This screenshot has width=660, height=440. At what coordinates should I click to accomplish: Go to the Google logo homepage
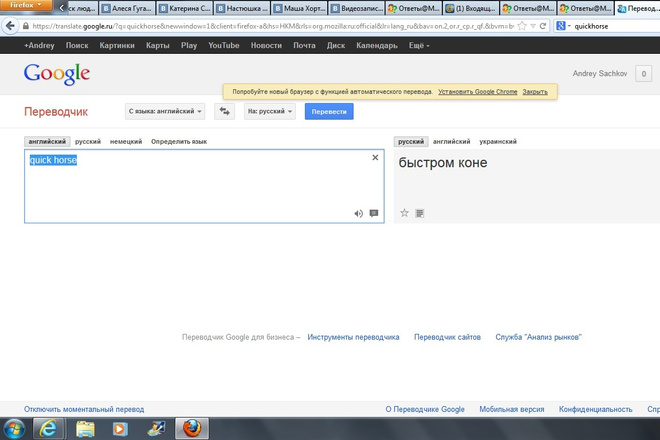pos(57,74)
